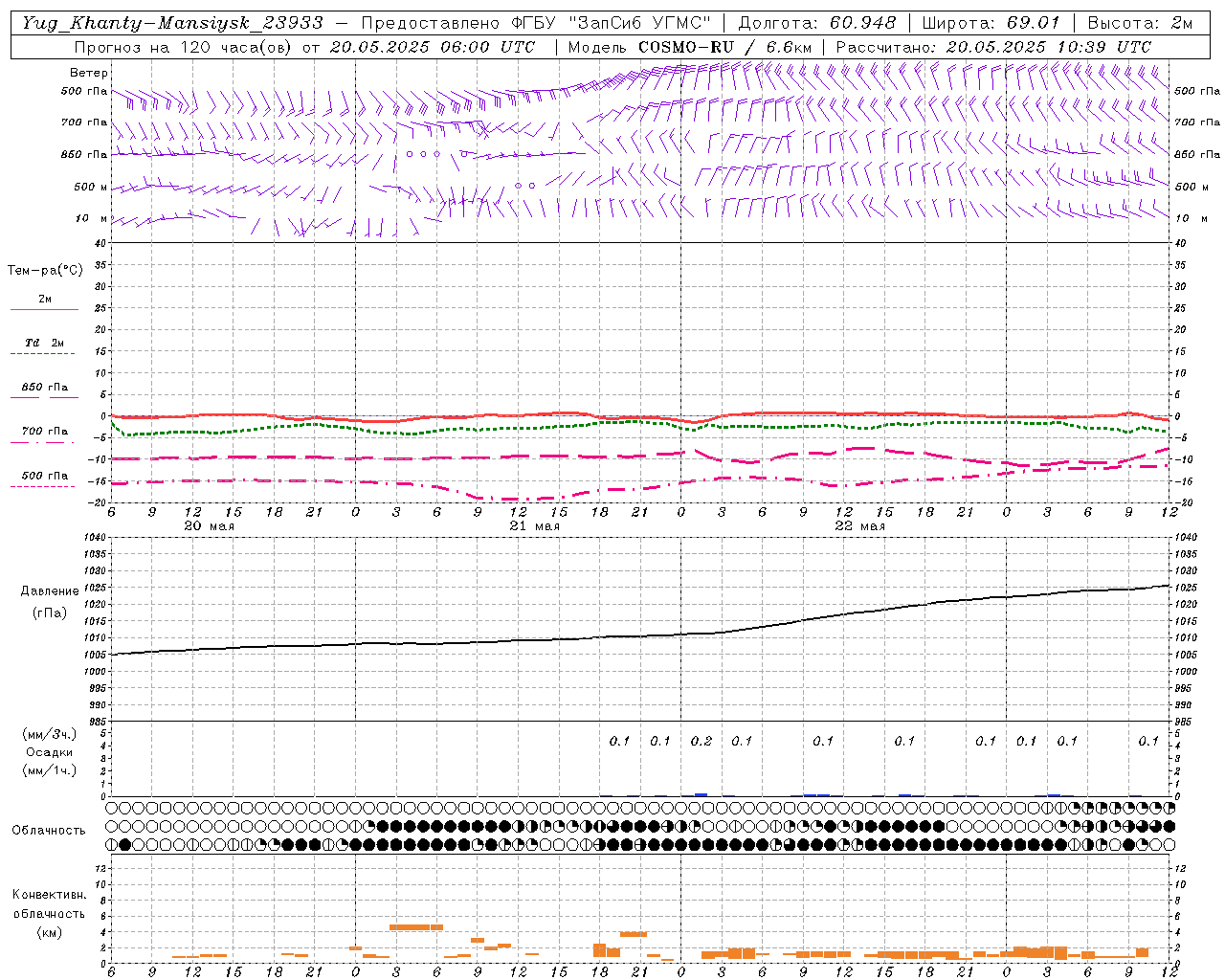1225x980 pixels.
Task: Click the (км) convective cloud unit label
Action: point(49,932)
